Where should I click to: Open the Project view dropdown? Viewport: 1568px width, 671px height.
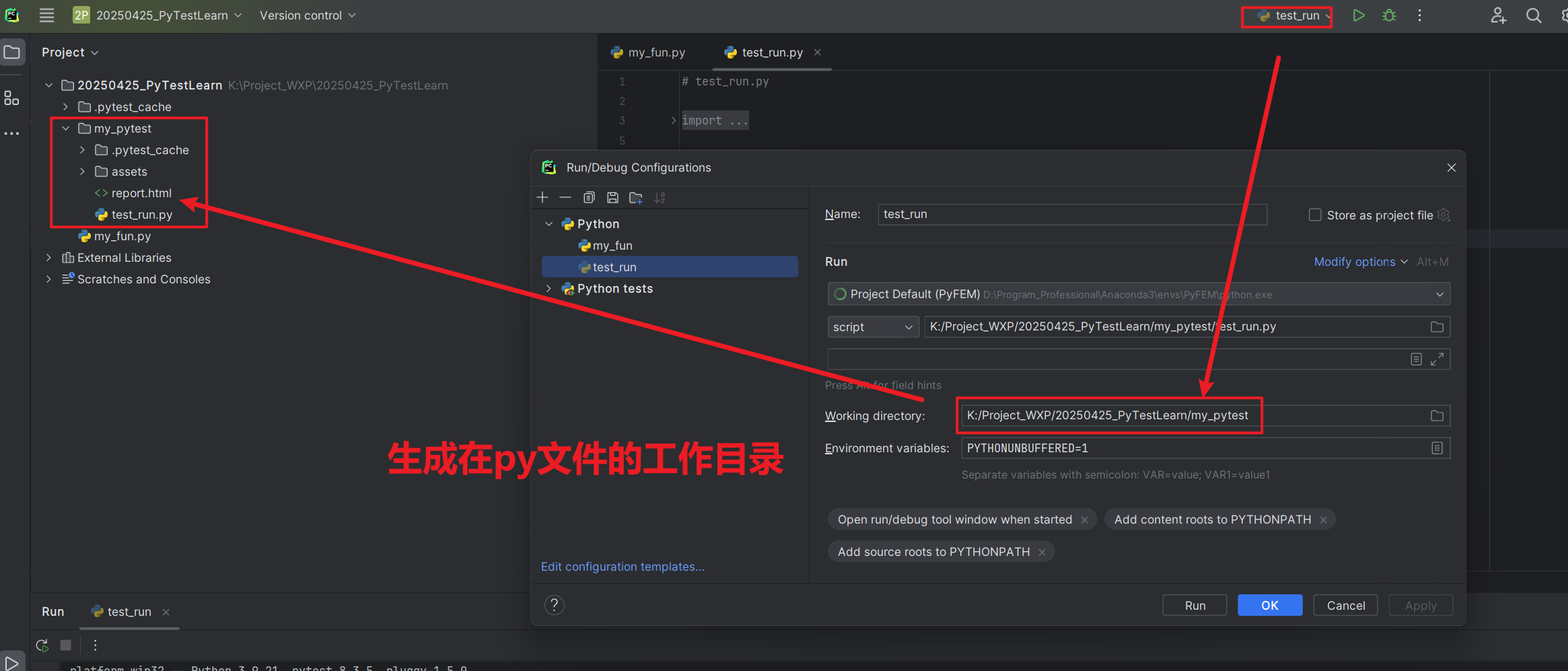(x=70, y=52)
